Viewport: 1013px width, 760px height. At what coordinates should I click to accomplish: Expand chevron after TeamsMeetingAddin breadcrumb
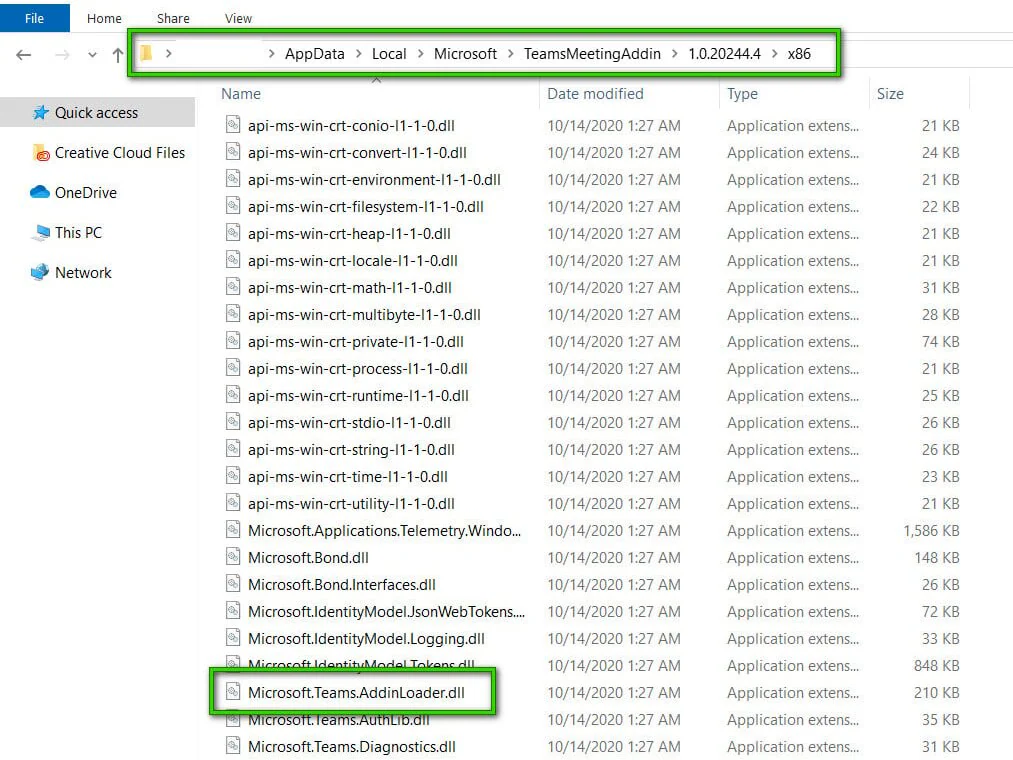pos(674,54)
